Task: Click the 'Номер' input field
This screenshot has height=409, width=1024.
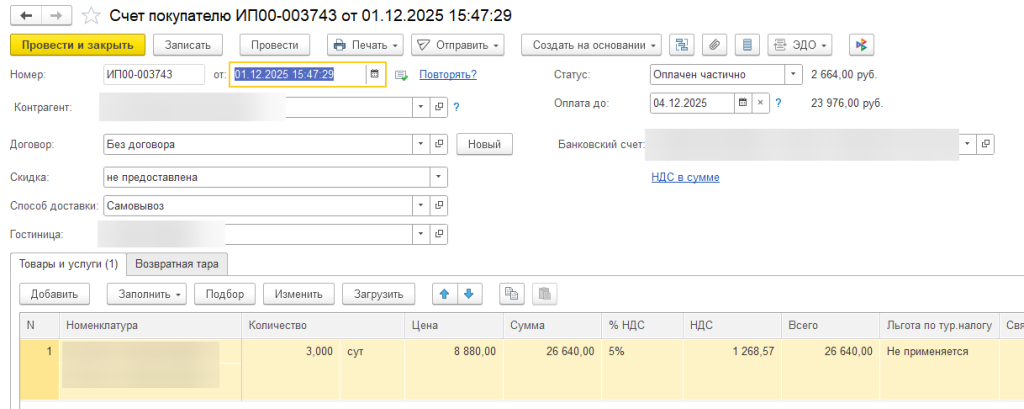Action: pos(150,74)
